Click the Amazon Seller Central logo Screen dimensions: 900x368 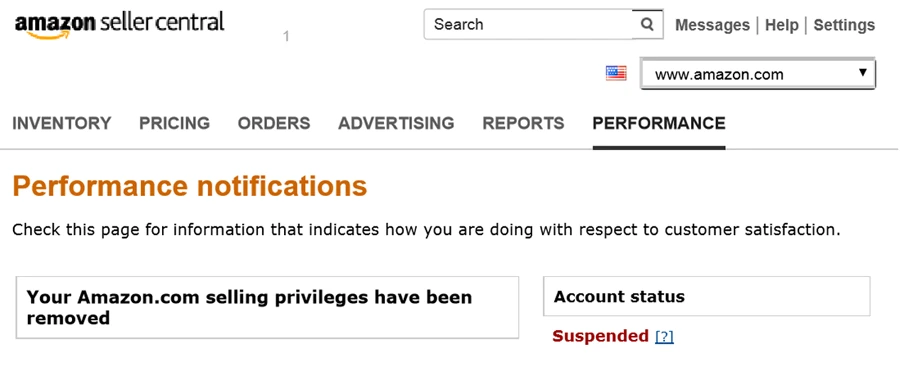pos(119,25)
